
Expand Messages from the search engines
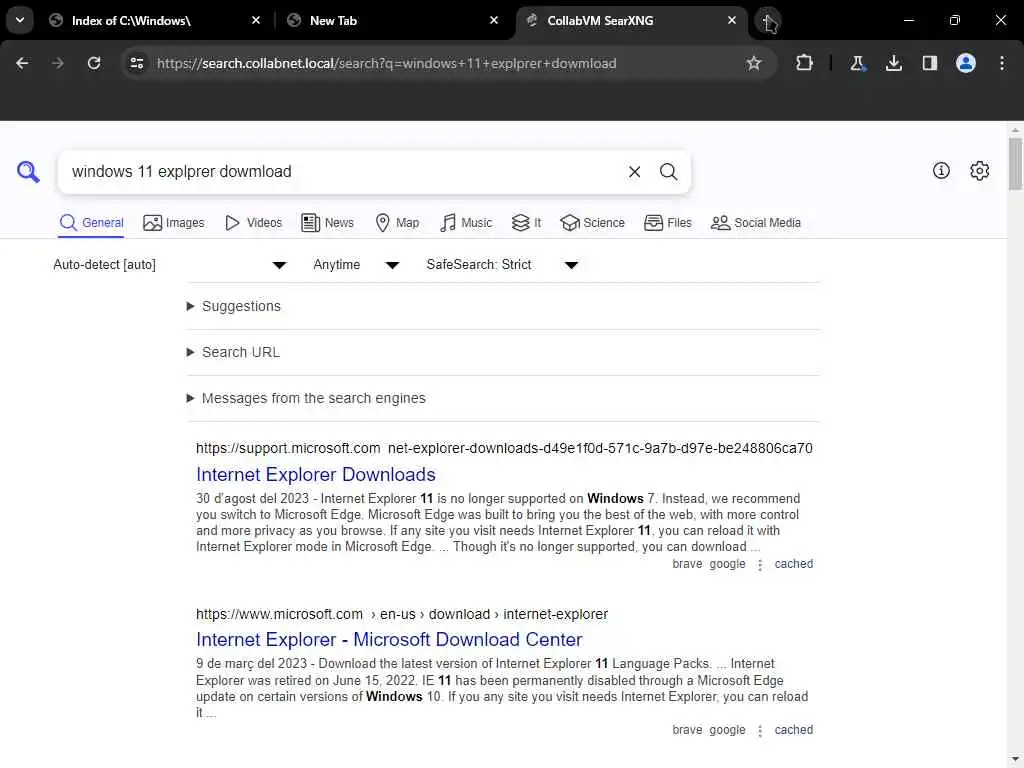(x=306, y=398)
